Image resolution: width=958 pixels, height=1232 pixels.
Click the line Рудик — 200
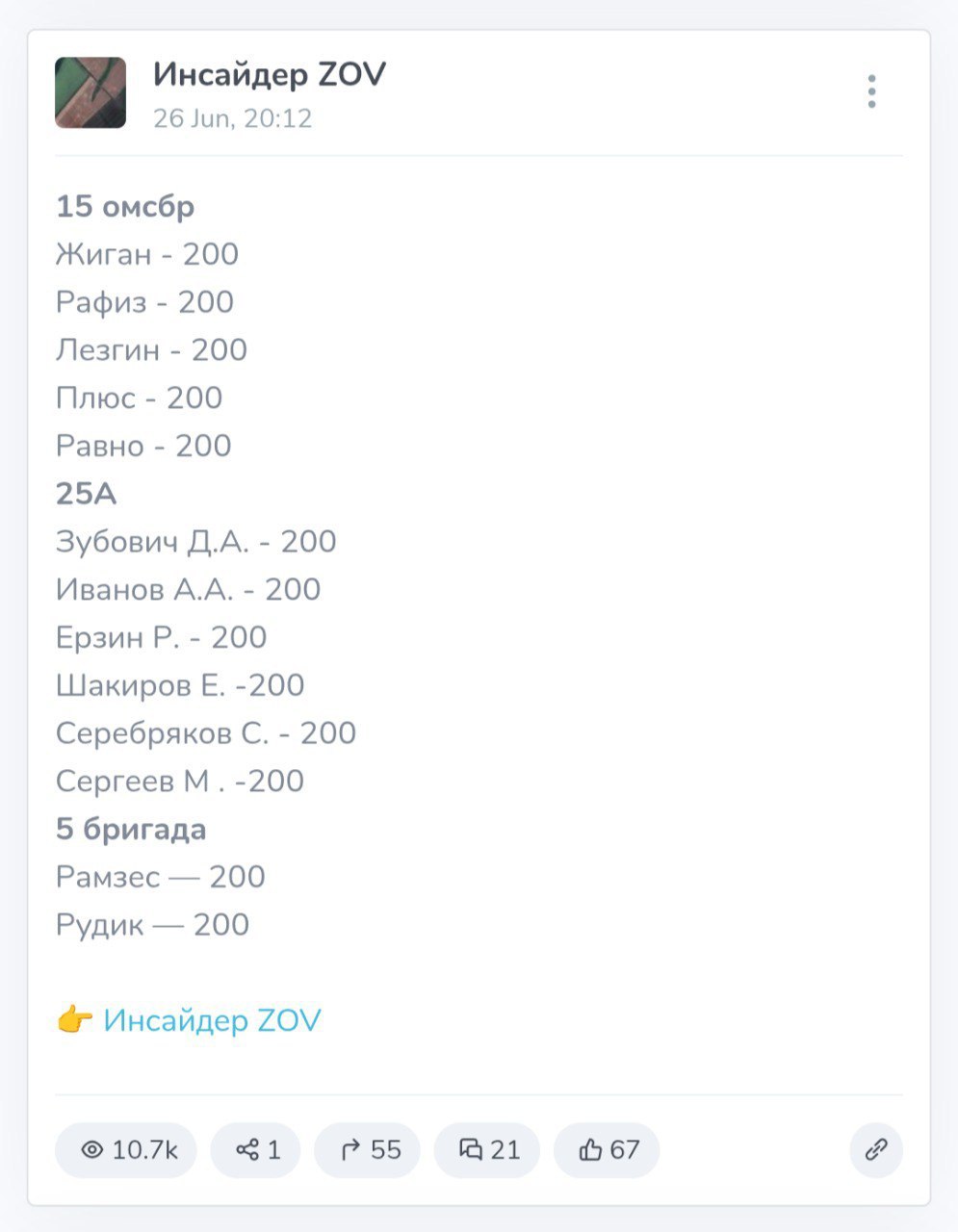click(152, 925)
